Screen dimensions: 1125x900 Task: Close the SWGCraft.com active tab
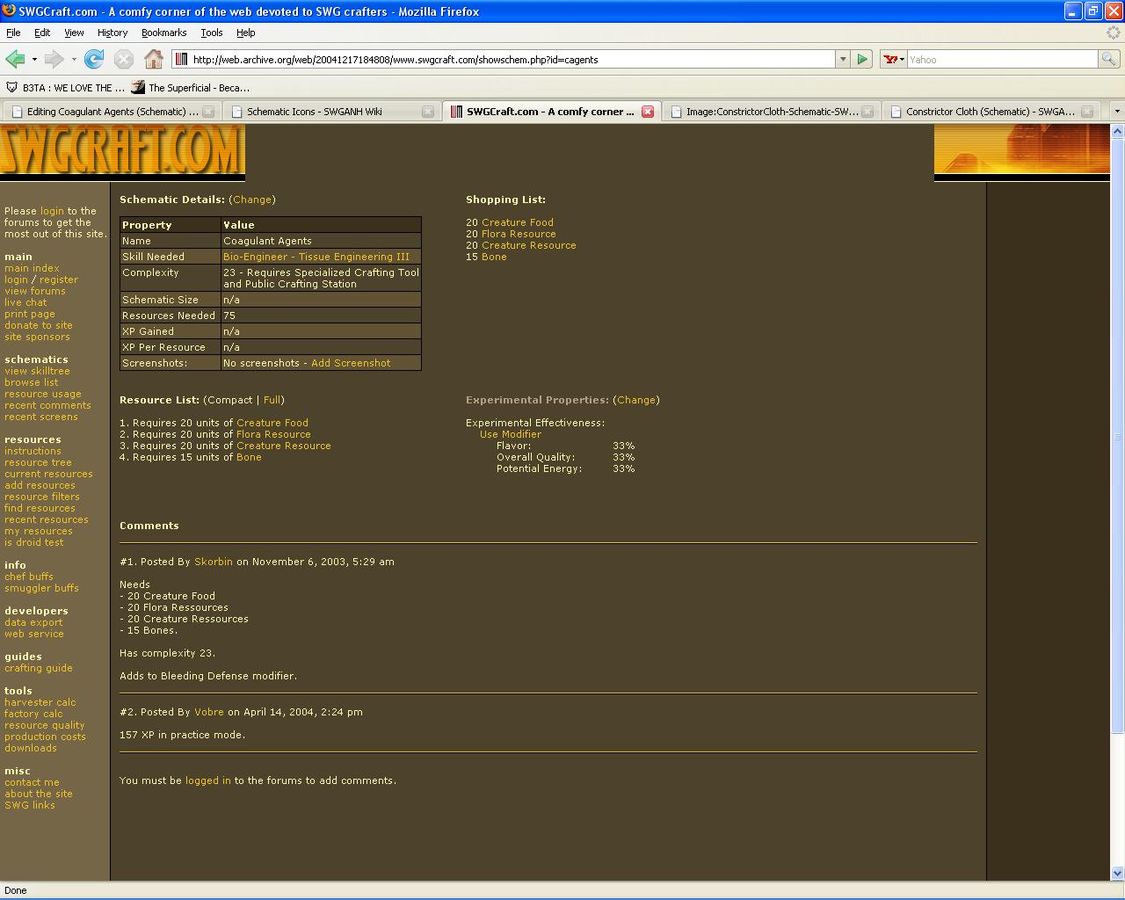tap(647, 112)
